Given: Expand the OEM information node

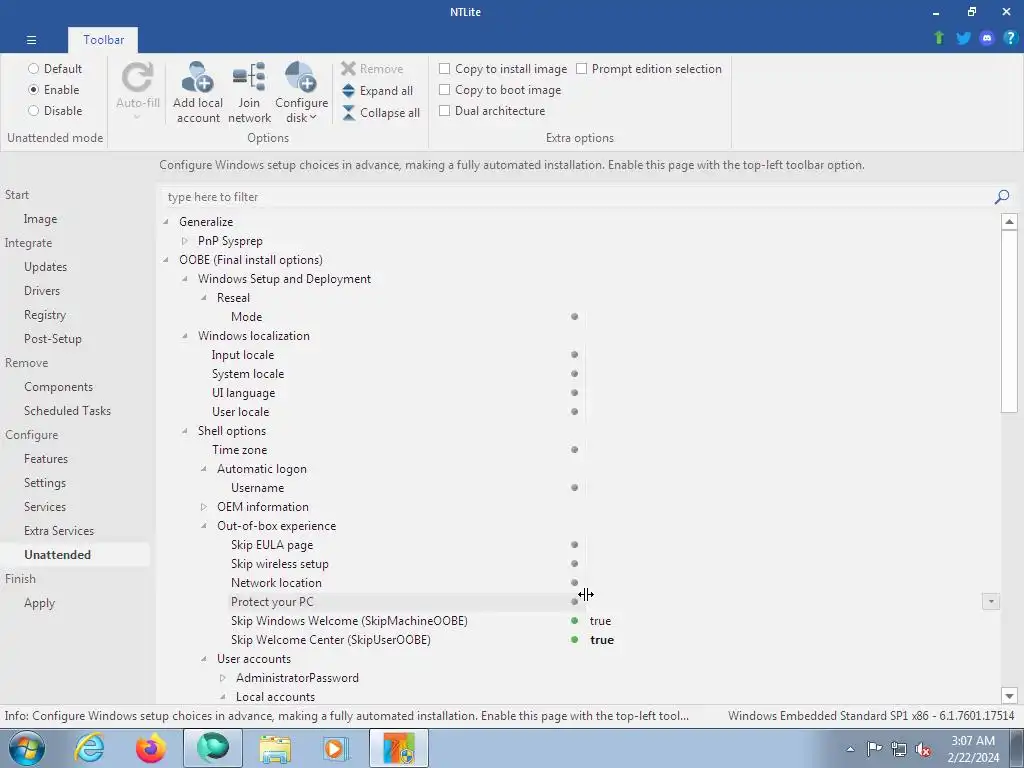Looking at the screenshot, I should click(204, 507).
